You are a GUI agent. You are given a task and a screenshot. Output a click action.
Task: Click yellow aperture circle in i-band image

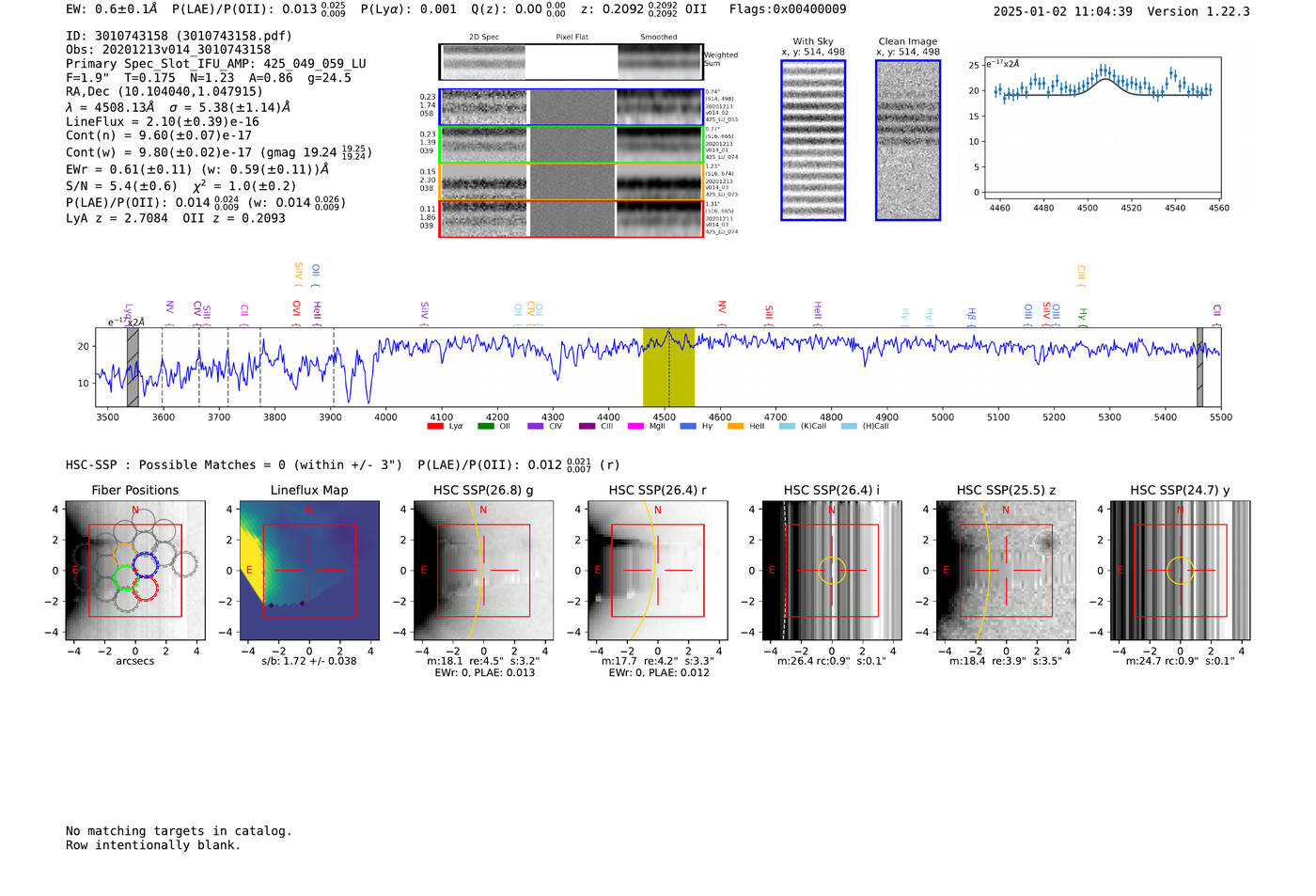[x=832, y=571]
